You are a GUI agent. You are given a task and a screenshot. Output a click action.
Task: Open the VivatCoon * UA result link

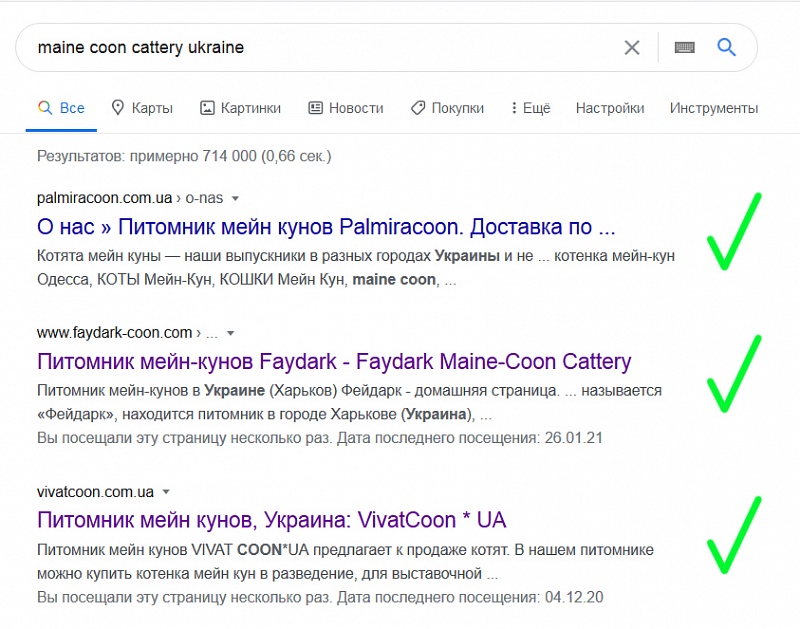coord(271,520)
